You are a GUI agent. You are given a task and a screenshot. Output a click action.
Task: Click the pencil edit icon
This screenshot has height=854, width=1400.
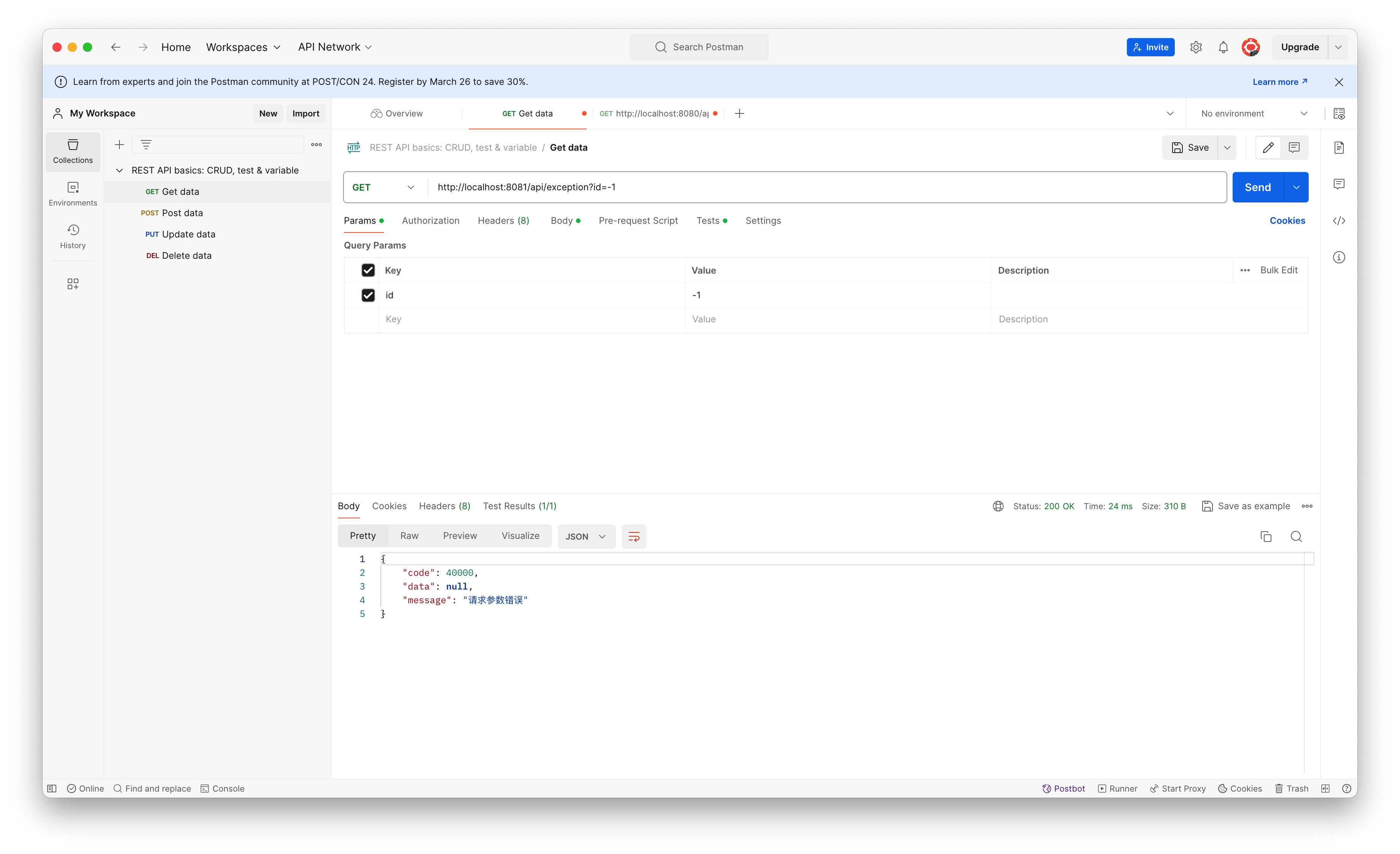[x=1268, y=148]
